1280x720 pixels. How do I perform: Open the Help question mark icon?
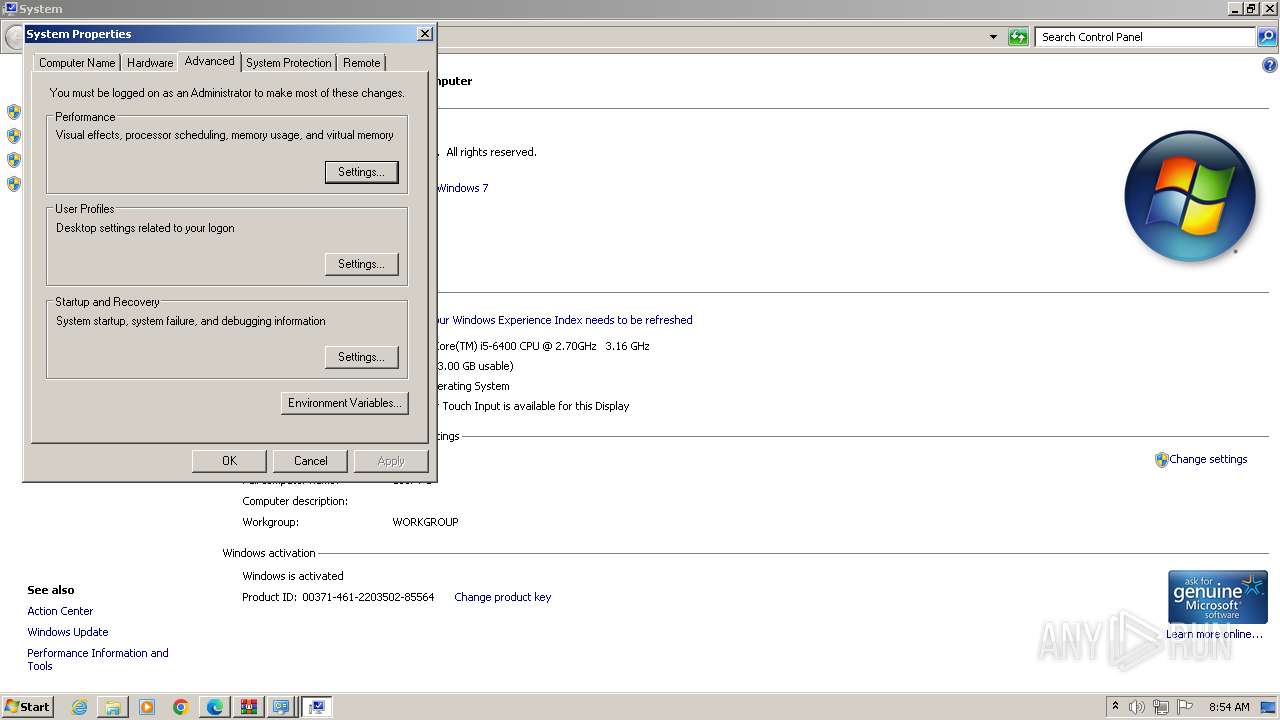1270,65
